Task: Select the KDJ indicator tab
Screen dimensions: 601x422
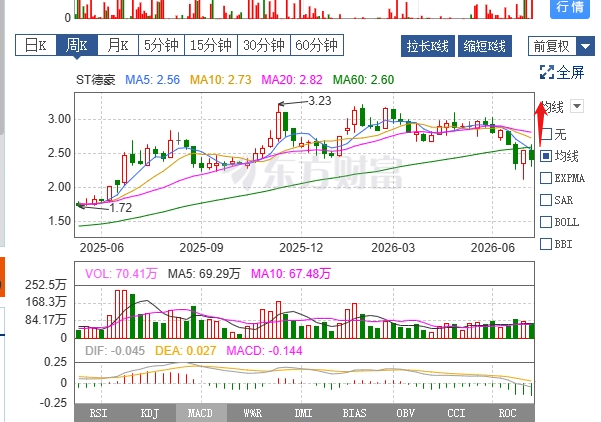Action: coord(150,413)
